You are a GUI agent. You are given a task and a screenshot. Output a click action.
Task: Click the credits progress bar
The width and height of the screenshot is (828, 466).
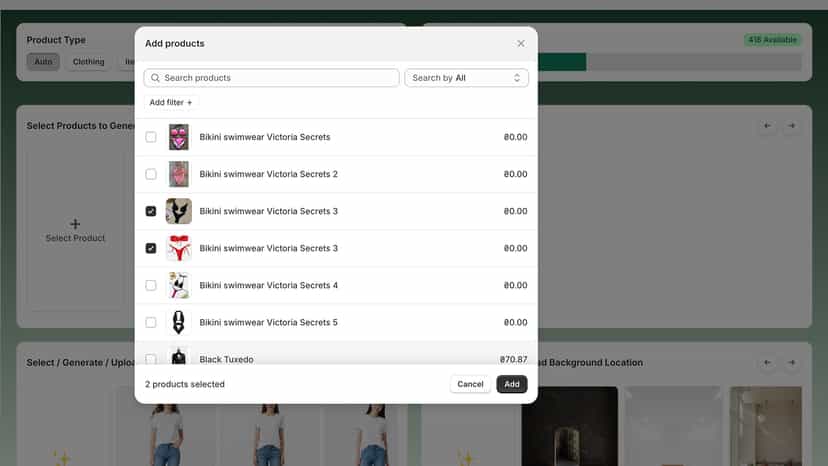click(670, 62)
